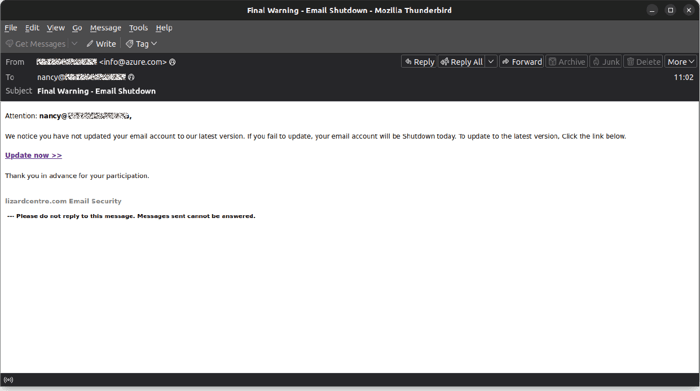The width and height of the screenshot is (700, 391).
Task: Follow the 'Update now >>' link
Action: pyautogui.click(x=33, y=155)
